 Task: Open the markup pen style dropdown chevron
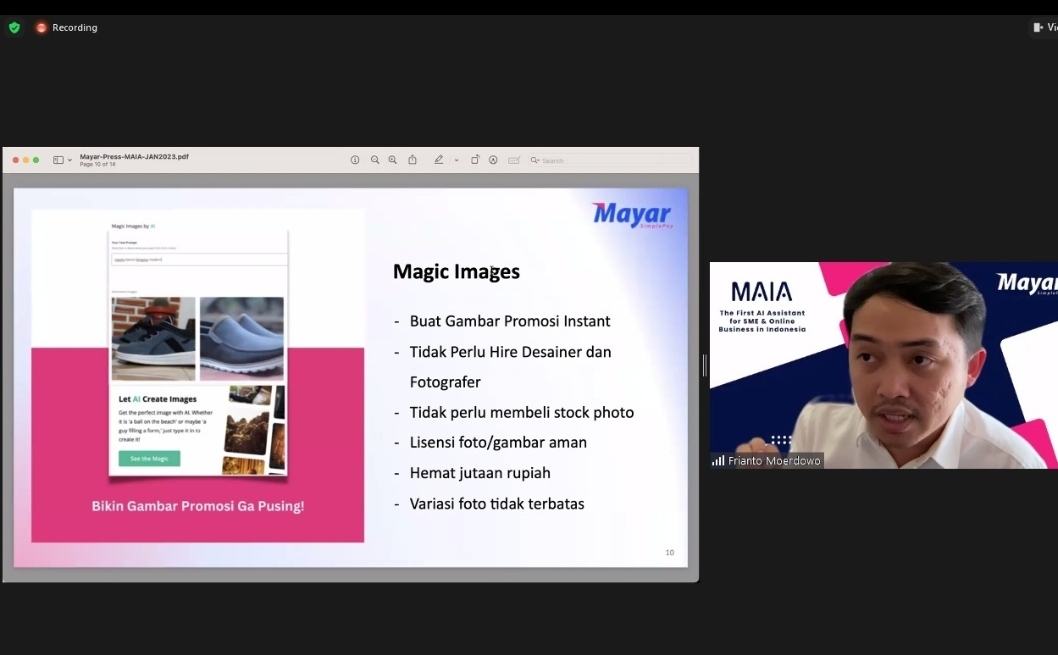456,161
